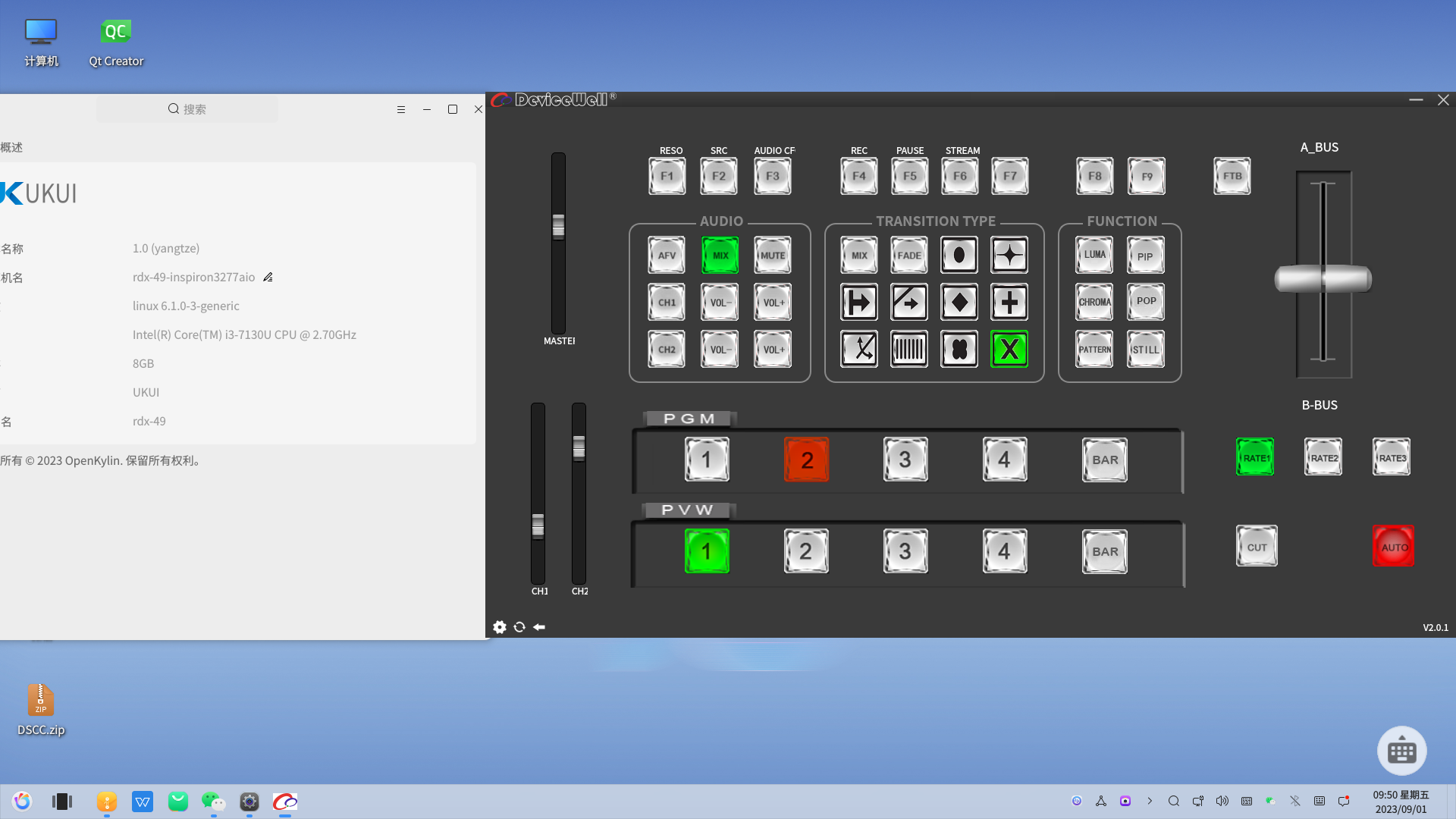Click the CUT button

(1257, 546)
